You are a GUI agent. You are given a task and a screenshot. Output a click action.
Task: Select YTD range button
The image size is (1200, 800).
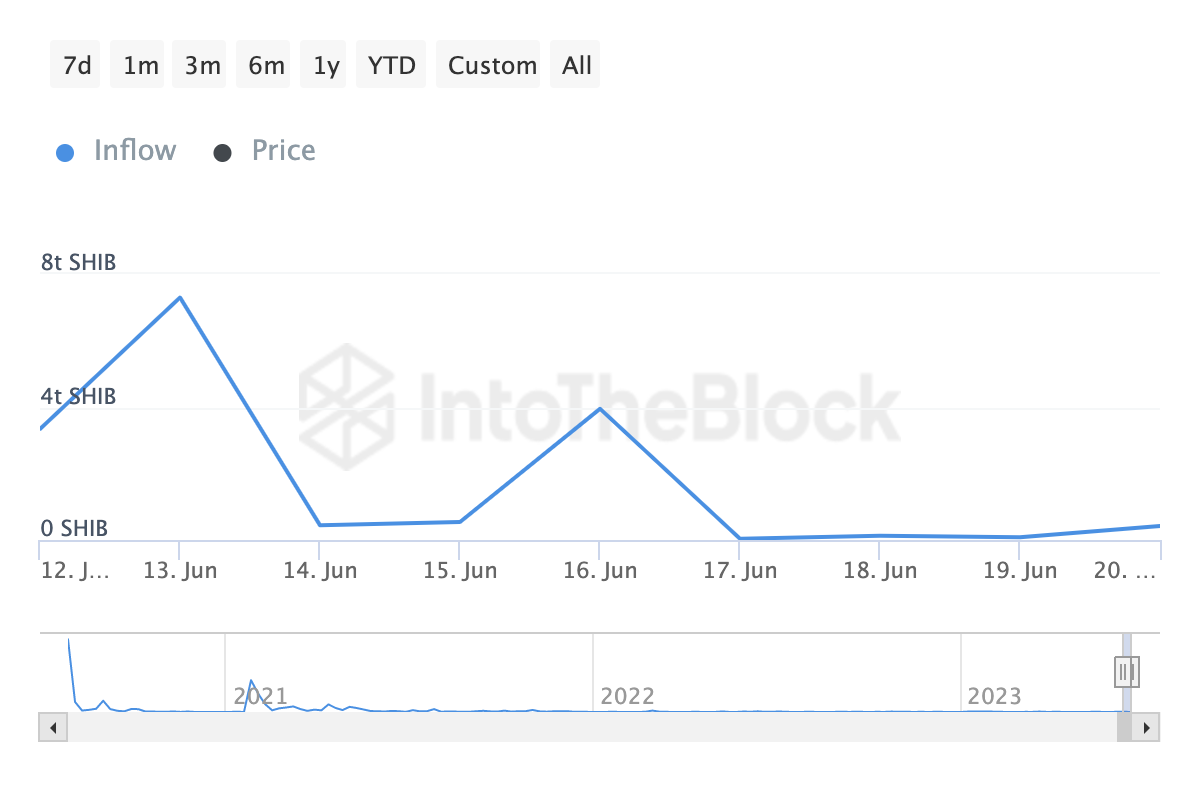pyautogui.click(x=391, y=66)
